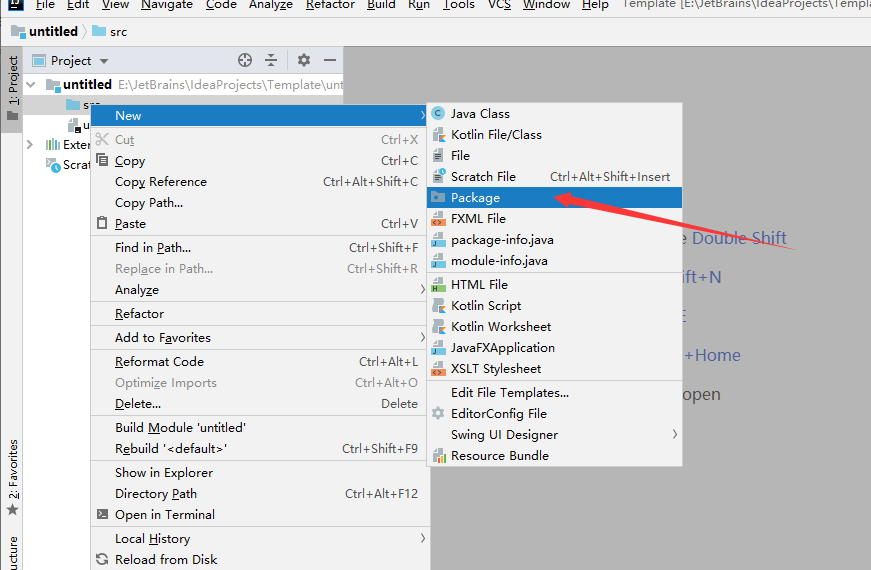
Task: Open the Analyze menu in menu bar
Action: pos(271,4)
